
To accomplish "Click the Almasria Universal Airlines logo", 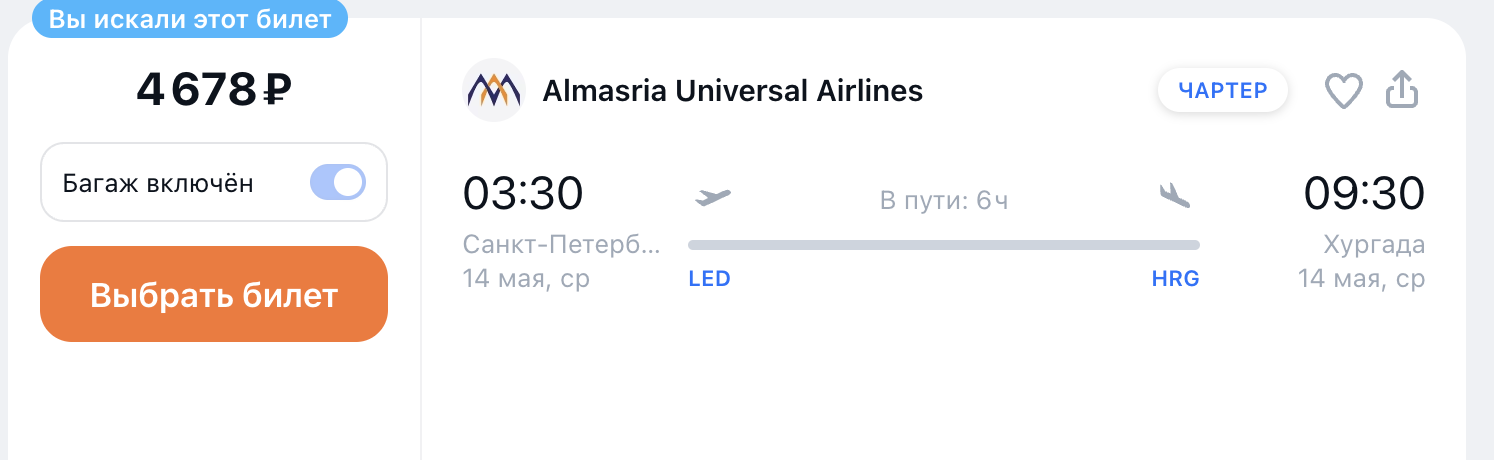I will click(494, 91).
